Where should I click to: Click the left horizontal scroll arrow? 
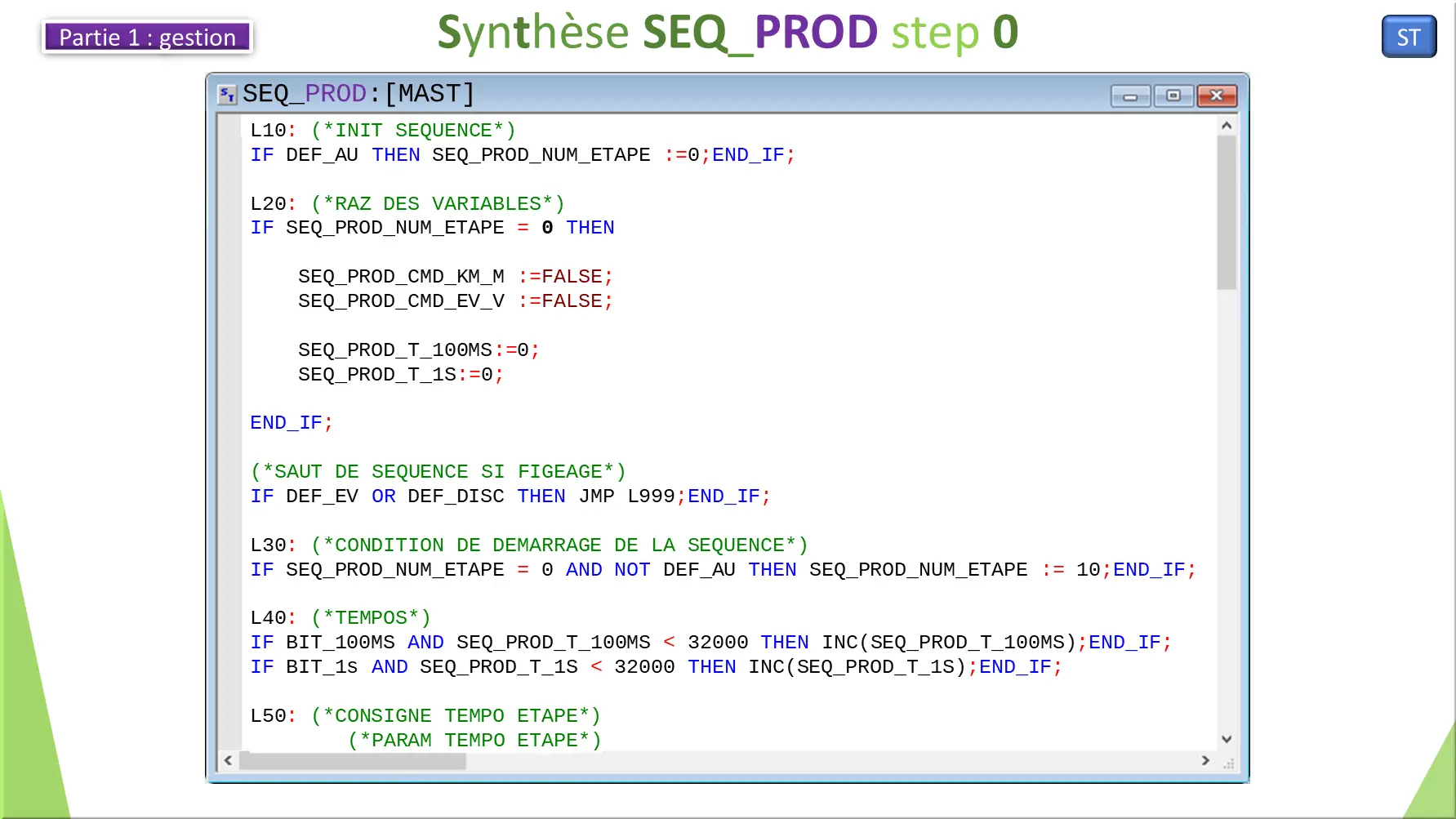pyautogui.click(x=228, y=760)
